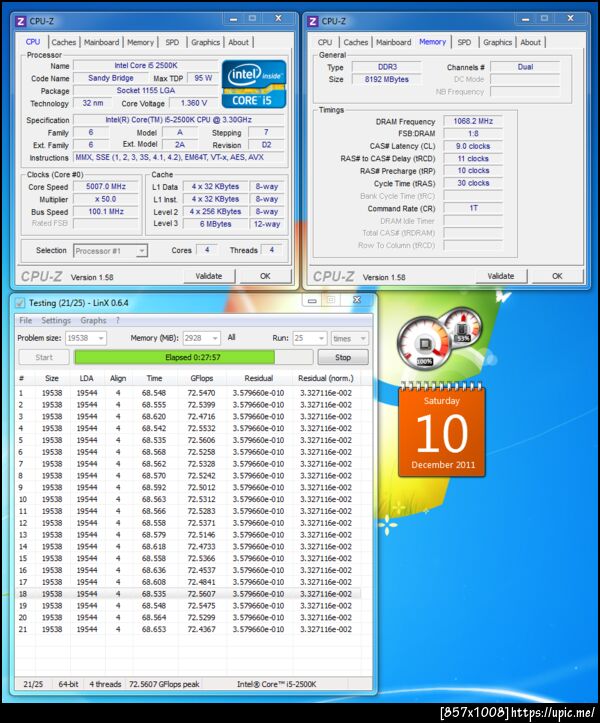Select result row 1 with time 68.548
This screenshot has width=600, height=723.
pyautogui.click(x=188, y=393)
